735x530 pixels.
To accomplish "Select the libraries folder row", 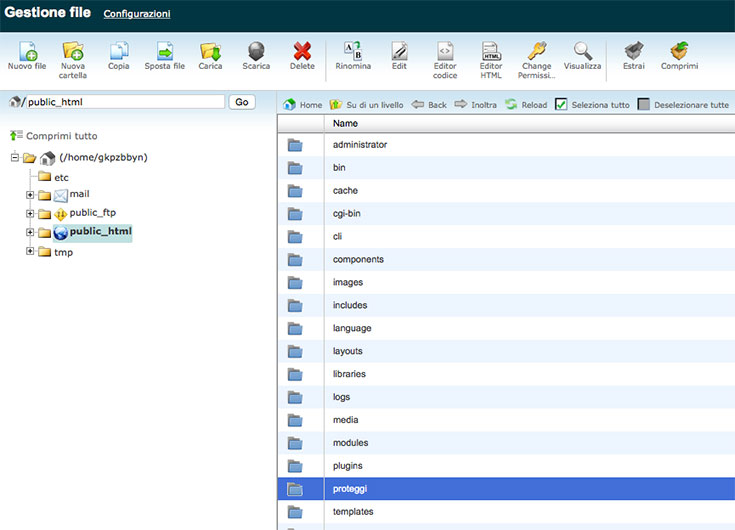I will point(506,374).
